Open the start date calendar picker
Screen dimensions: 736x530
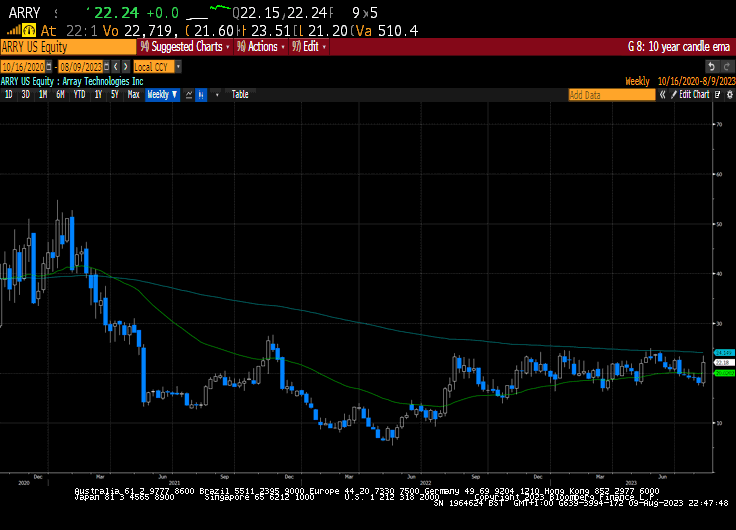coord(49,67)
